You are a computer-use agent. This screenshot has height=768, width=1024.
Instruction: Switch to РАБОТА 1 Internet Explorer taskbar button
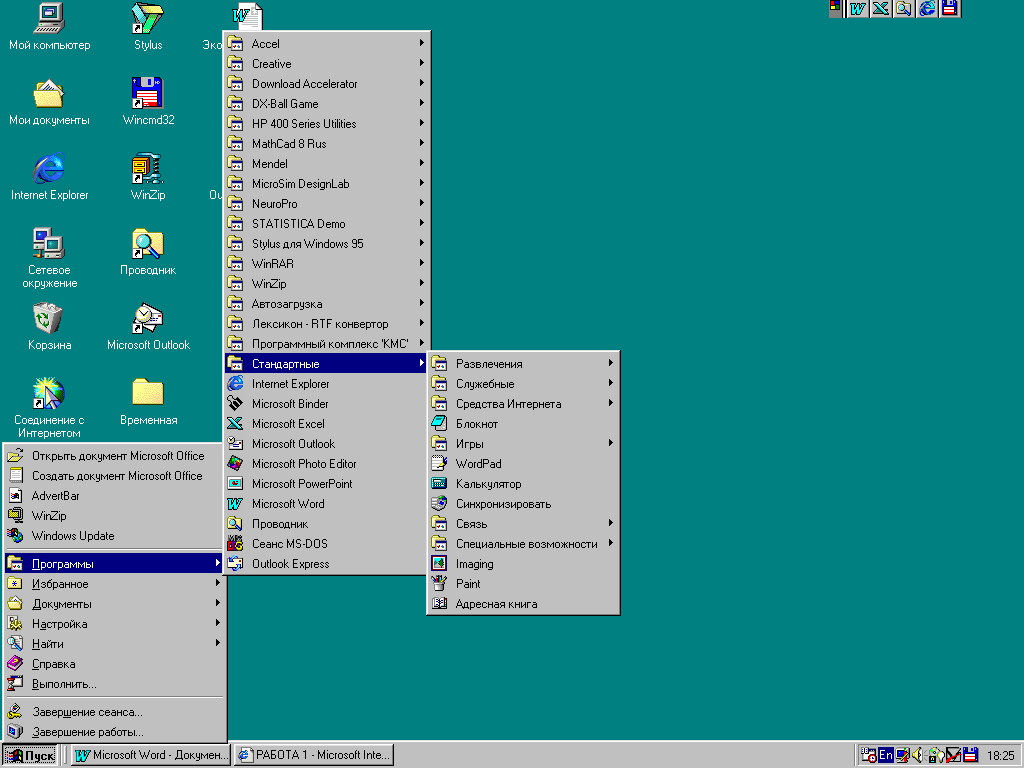pyautogui.click(x=313, y=756)
